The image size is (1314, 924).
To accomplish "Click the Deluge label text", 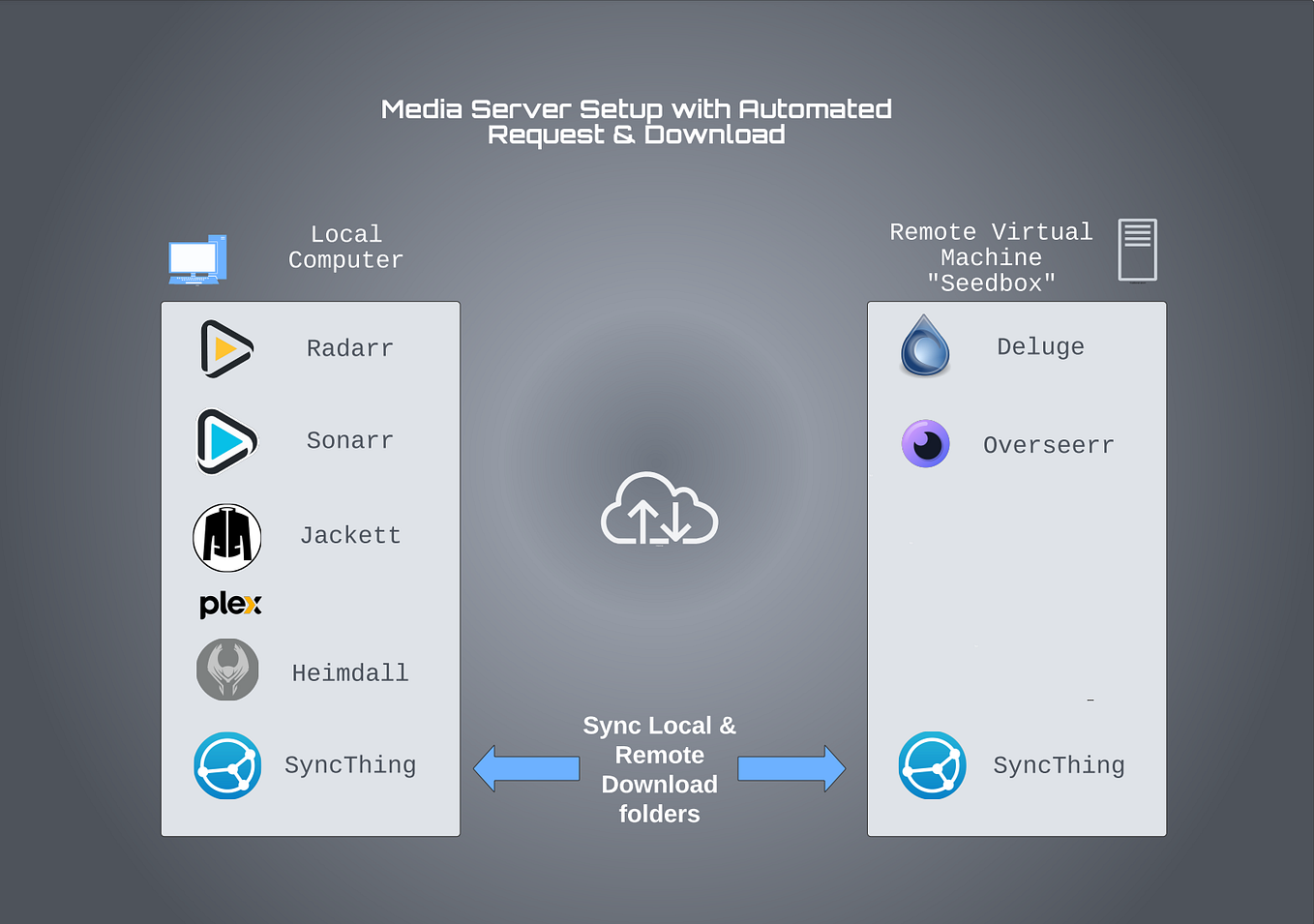I will point(1040,346).
